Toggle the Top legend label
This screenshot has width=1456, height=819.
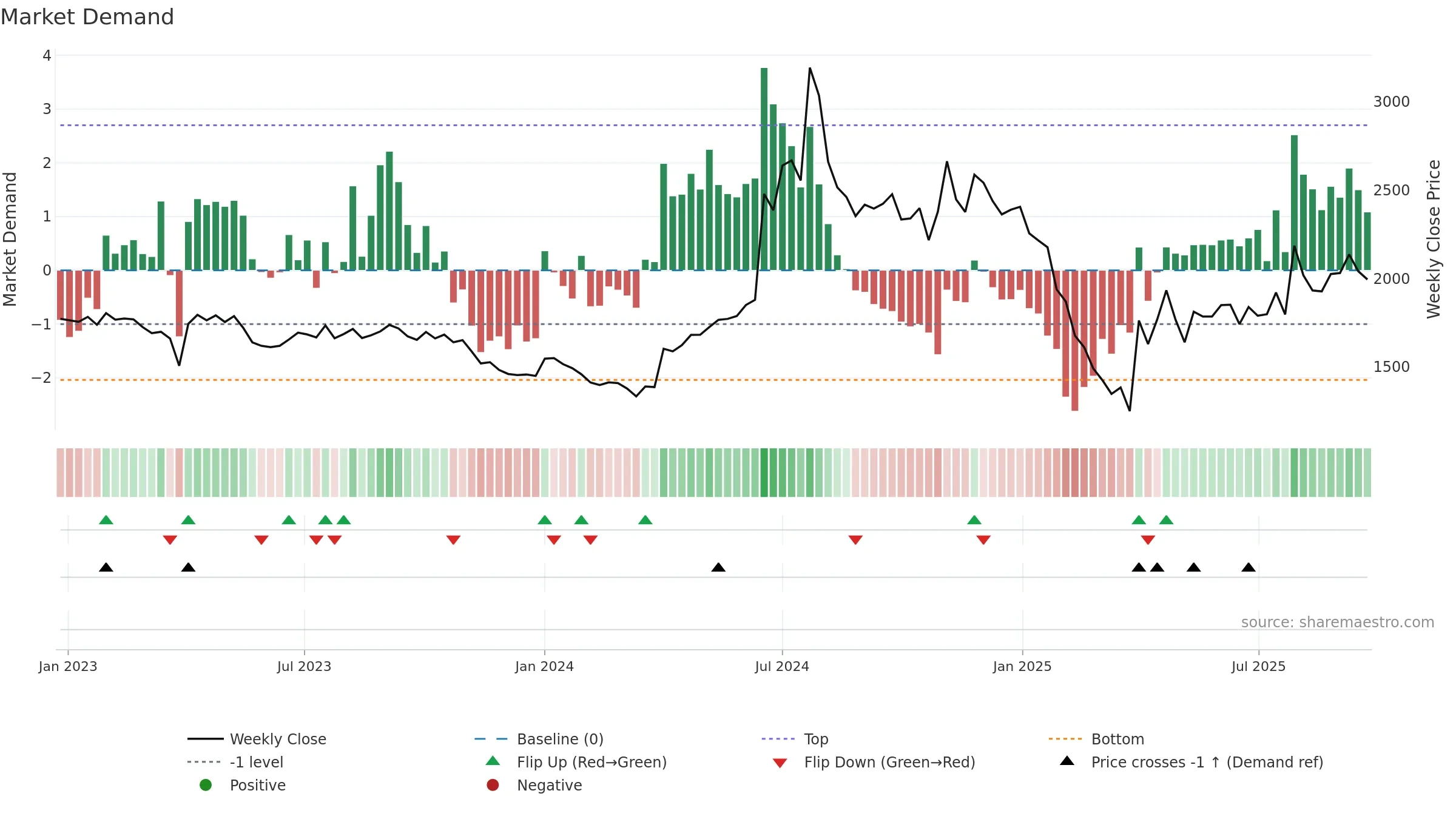(x=816, y=739)
